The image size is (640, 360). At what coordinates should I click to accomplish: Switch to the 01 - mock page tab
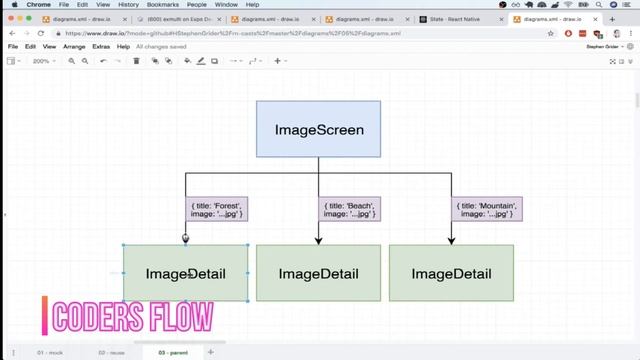coord(50,353)
